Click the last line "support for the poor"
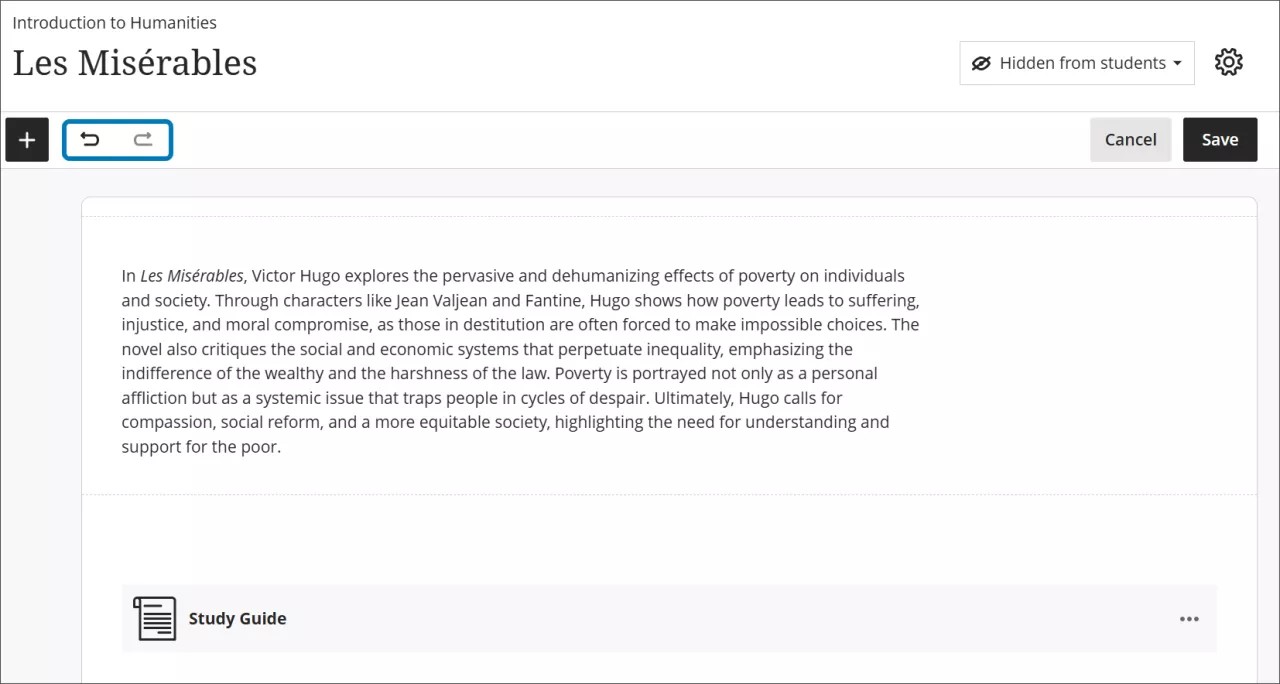This screenshot has height=684, width=1280. [x=201, y=447]
